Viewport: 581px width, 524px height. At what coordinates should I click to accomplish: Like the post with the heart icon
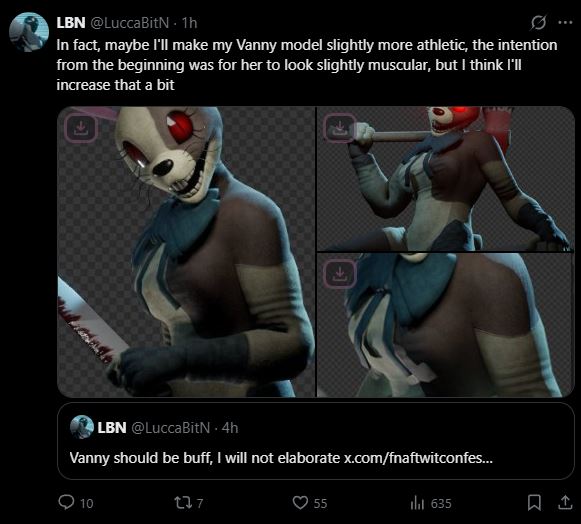point(300,503)
